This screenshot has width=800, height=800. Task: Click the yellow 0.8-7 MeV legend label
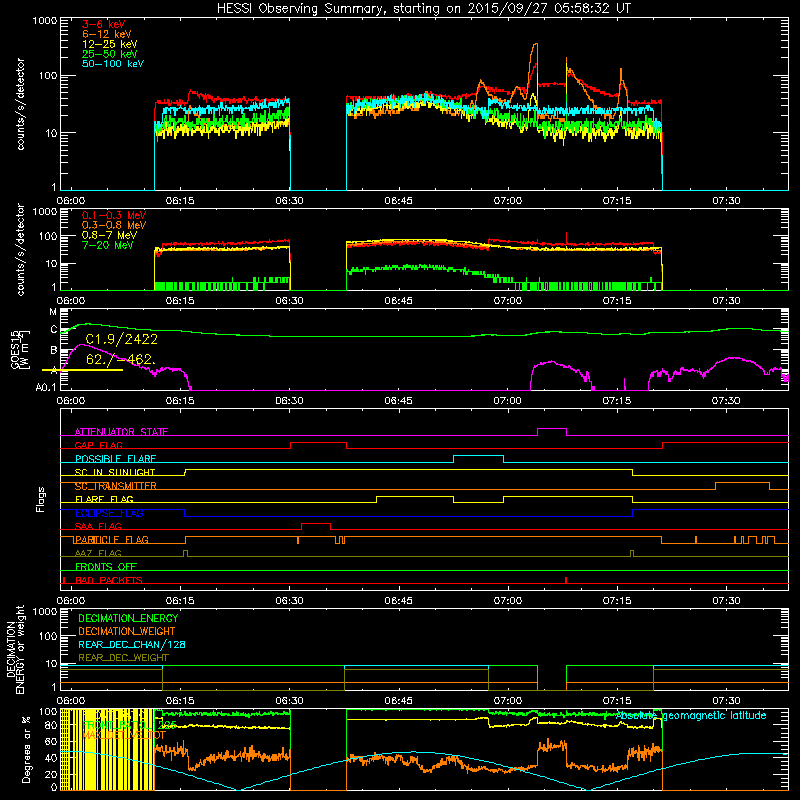pyautogui.click(x=109, y=235)
